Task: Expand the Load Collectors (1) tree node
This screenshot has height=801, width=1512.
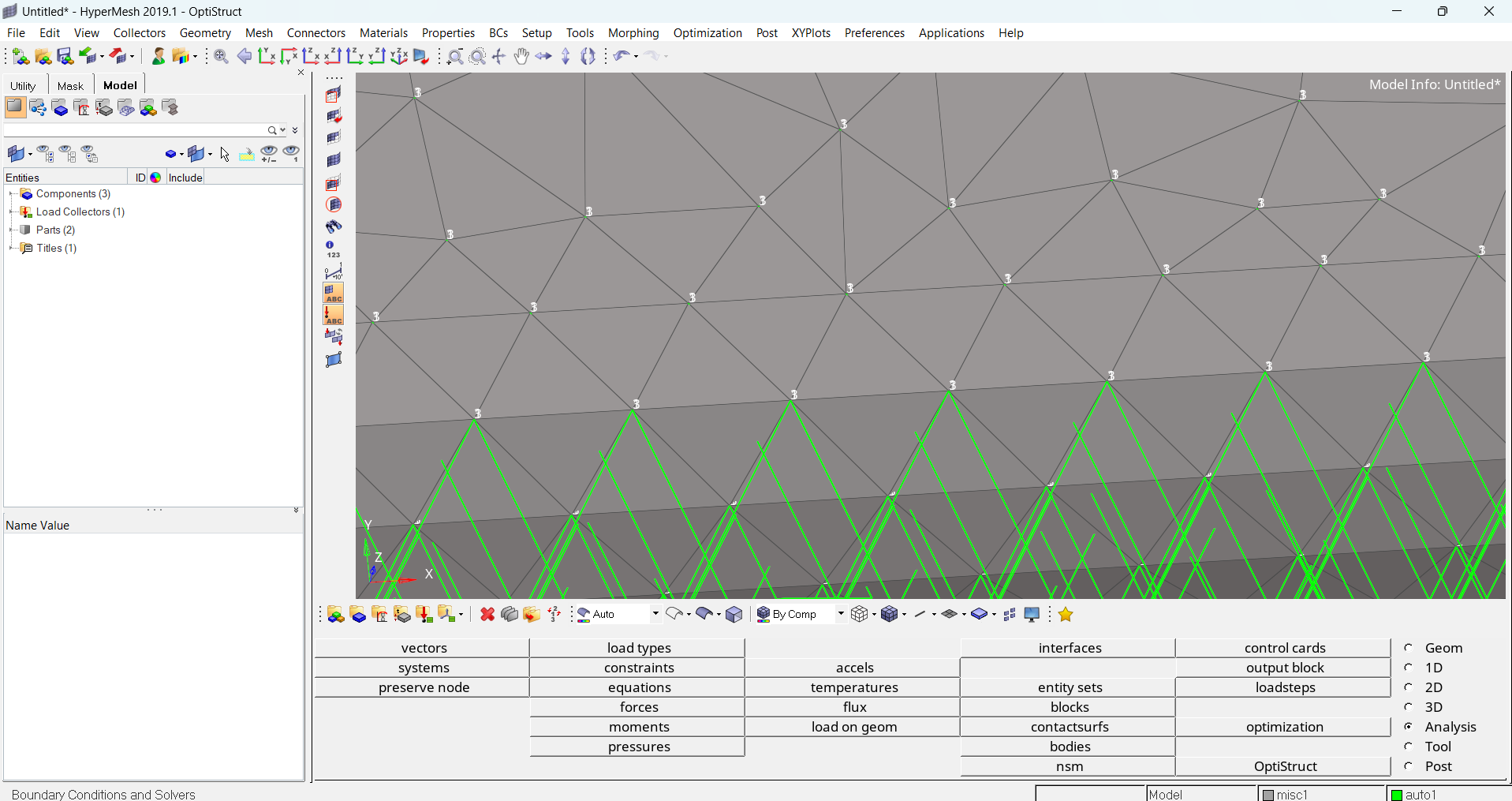Action: (12, 212)
